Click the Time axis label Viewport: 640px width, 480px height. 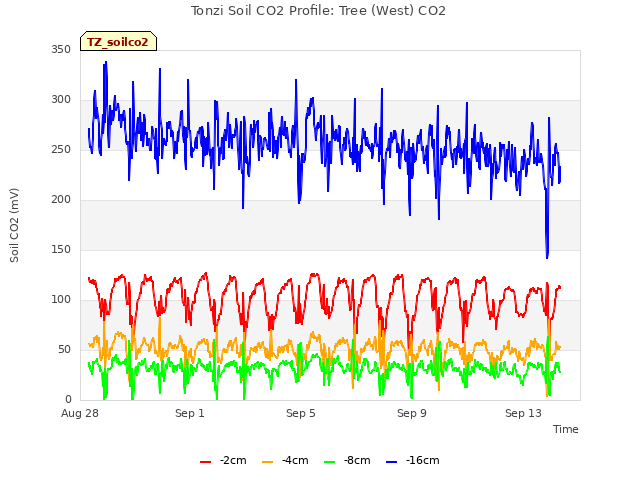[565, 429]
